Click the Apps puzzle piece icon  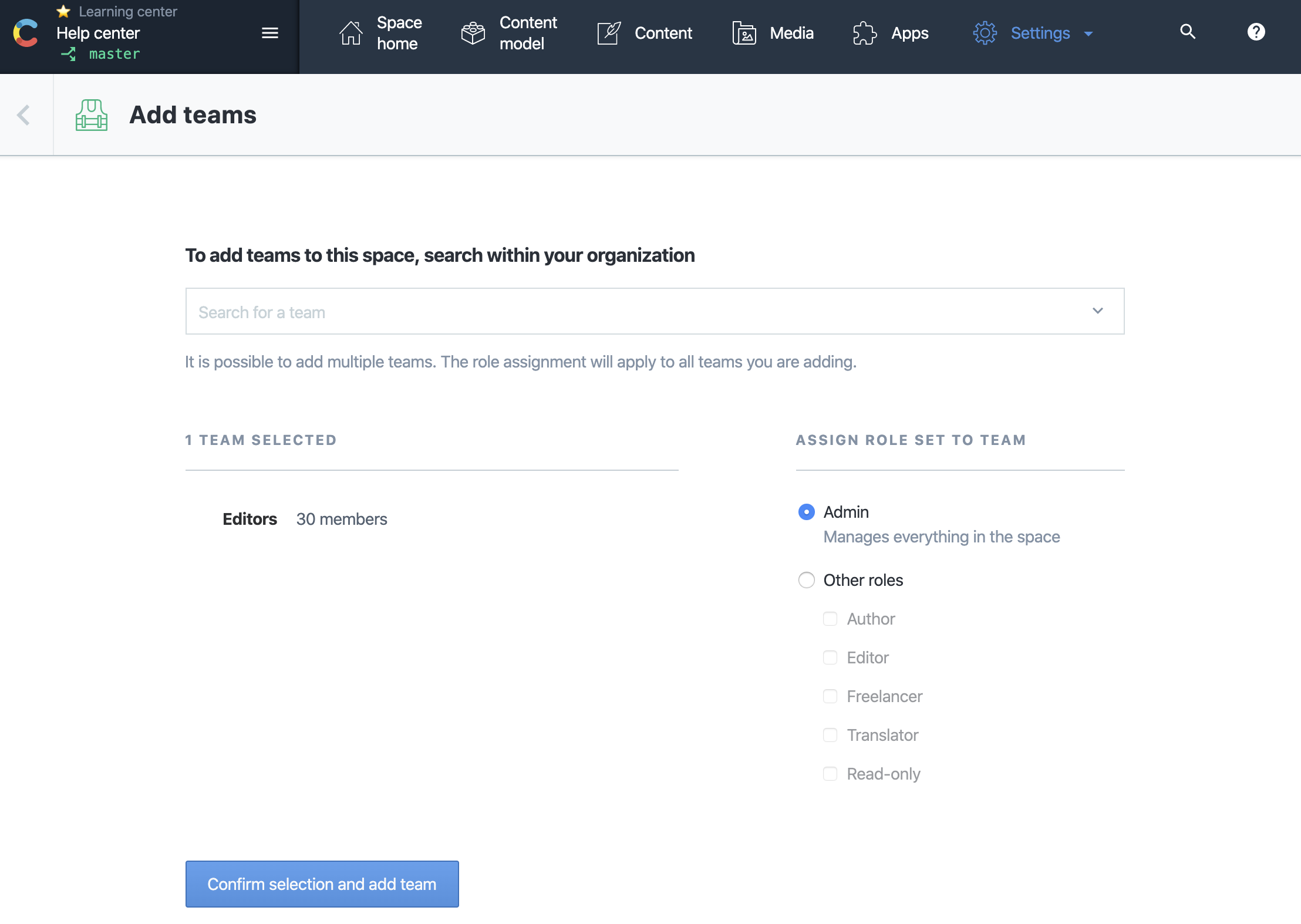click(864, 33)
